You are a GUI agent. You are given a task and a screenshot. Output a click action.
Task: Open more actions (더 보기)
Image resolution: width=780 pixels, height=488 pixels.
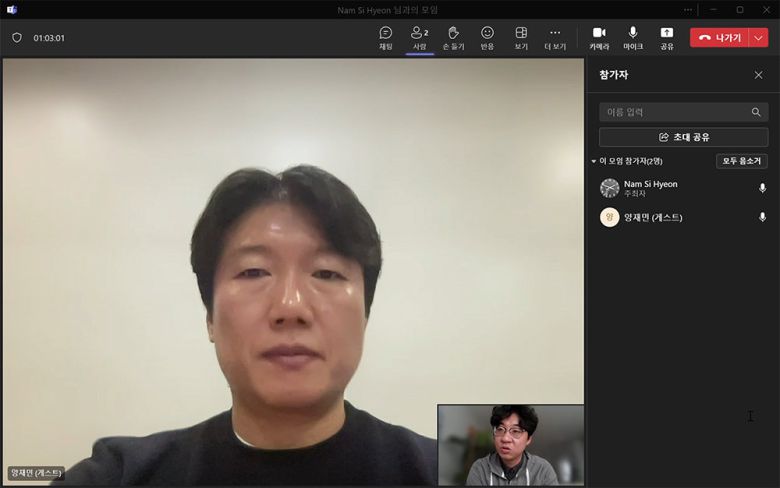tap(555, 38)
